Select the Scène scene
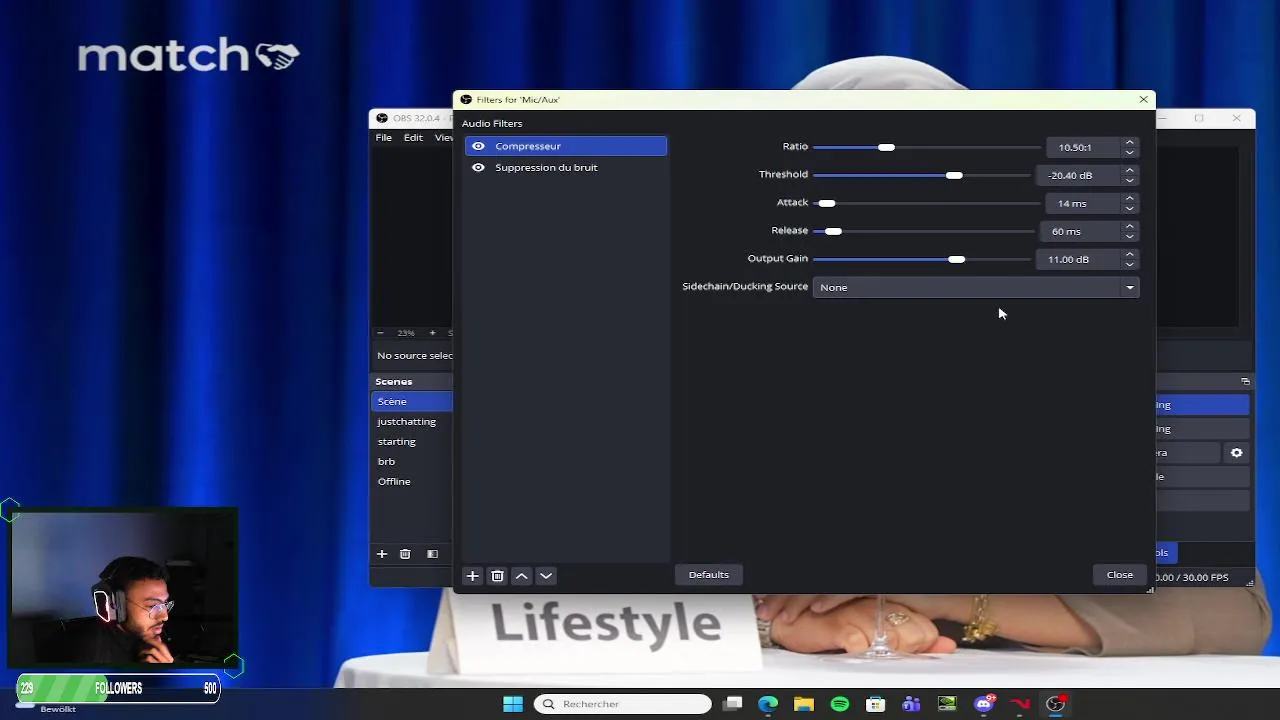 [x=412, y=401]
